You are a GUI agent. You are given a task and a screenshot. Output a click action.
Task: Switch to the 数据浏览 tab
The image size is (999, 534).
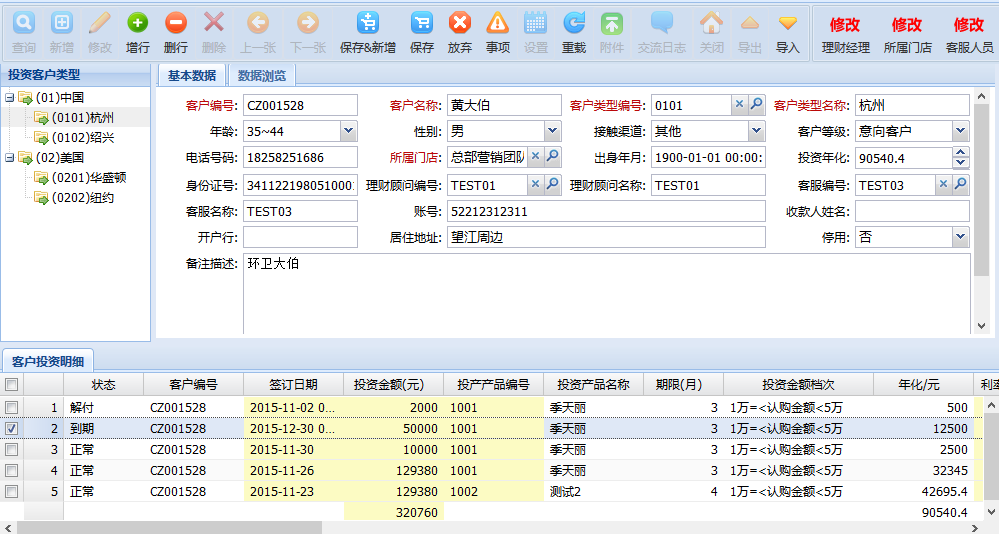(x=262, y=75)
